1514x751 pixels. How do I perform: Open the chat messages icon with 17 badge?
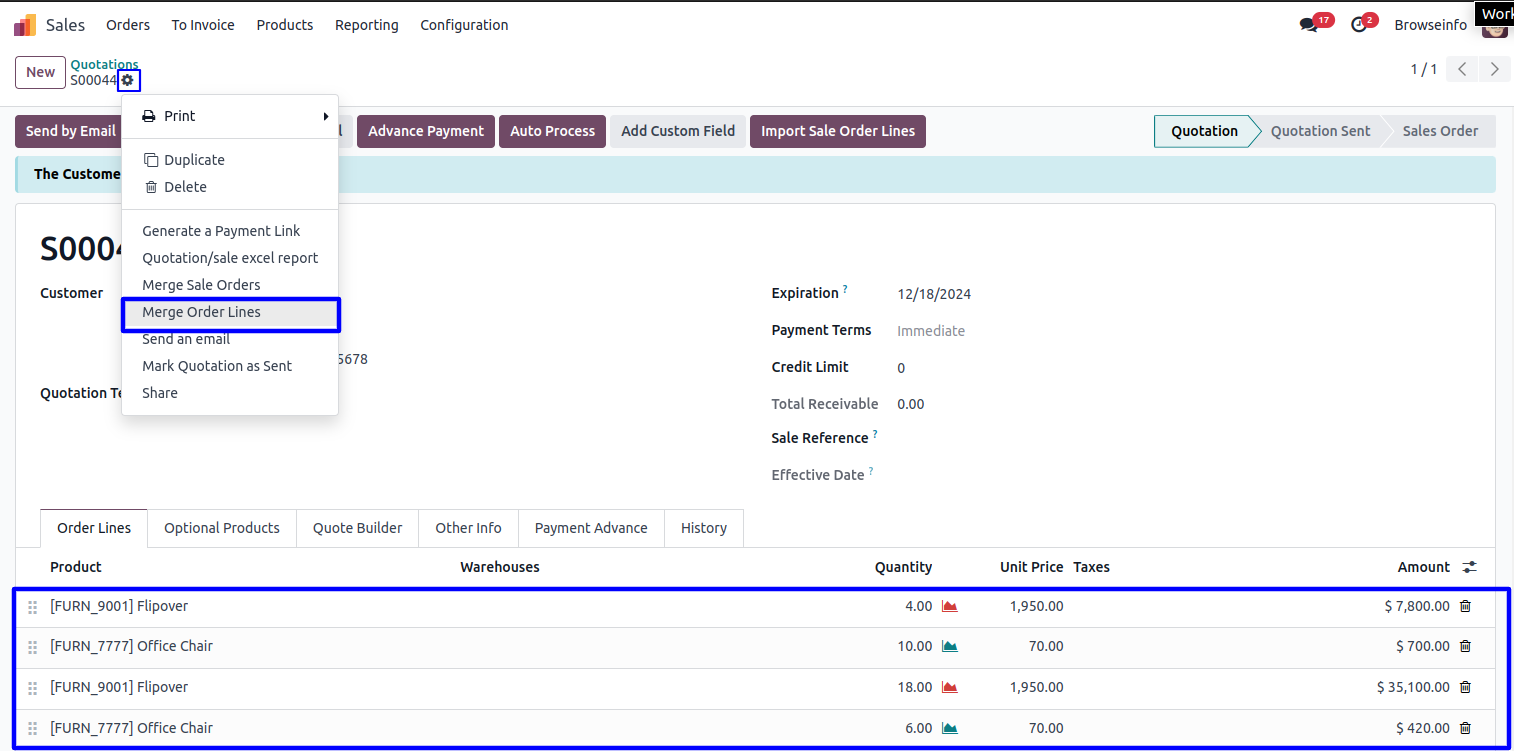click(x=1309, y=25)
